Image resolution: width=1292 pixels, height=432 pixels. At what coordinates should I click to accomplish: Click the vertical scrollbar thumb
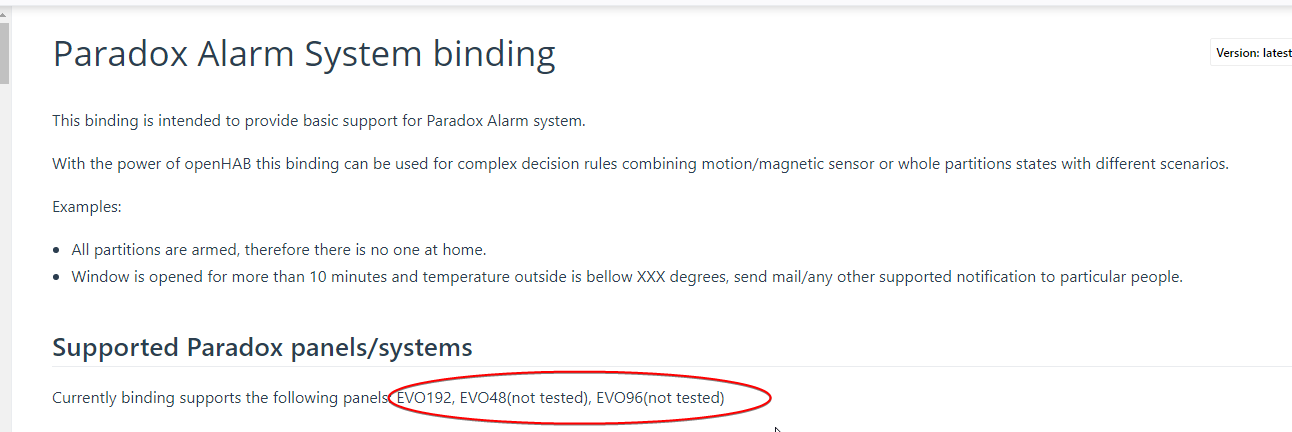pyautogui.click(x=4, y=55)
